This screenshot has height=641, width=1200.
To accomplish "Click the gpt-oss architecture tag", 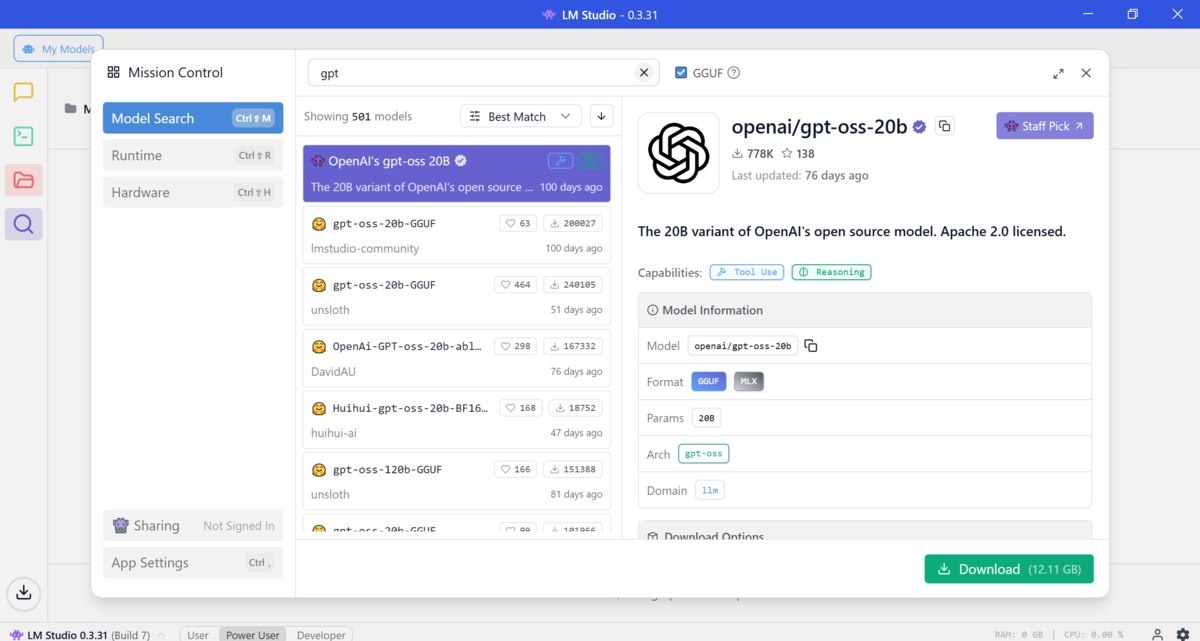I will 704,454.
